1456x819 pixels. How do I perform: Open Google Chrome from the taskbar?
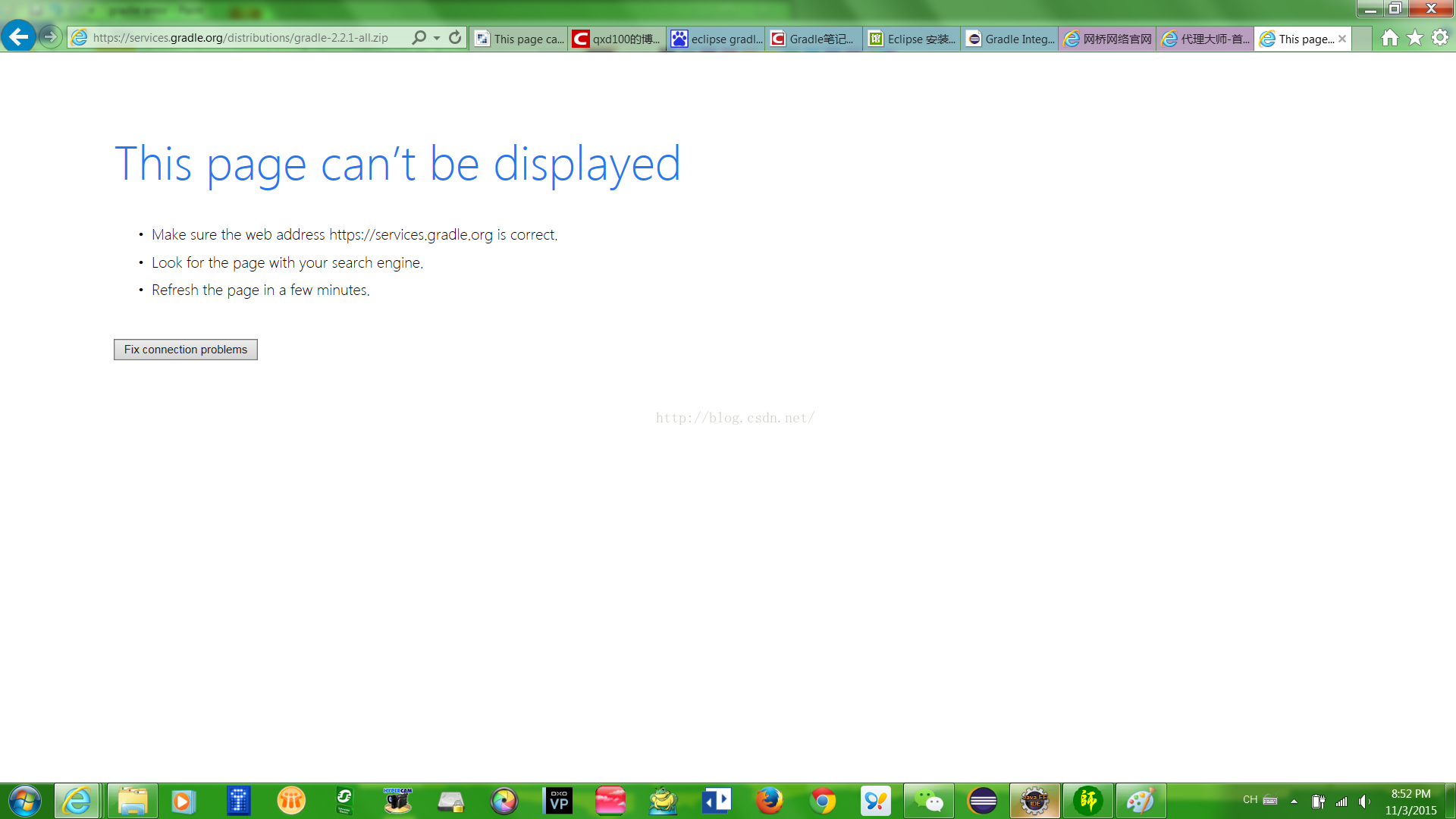tap(823, 801)
